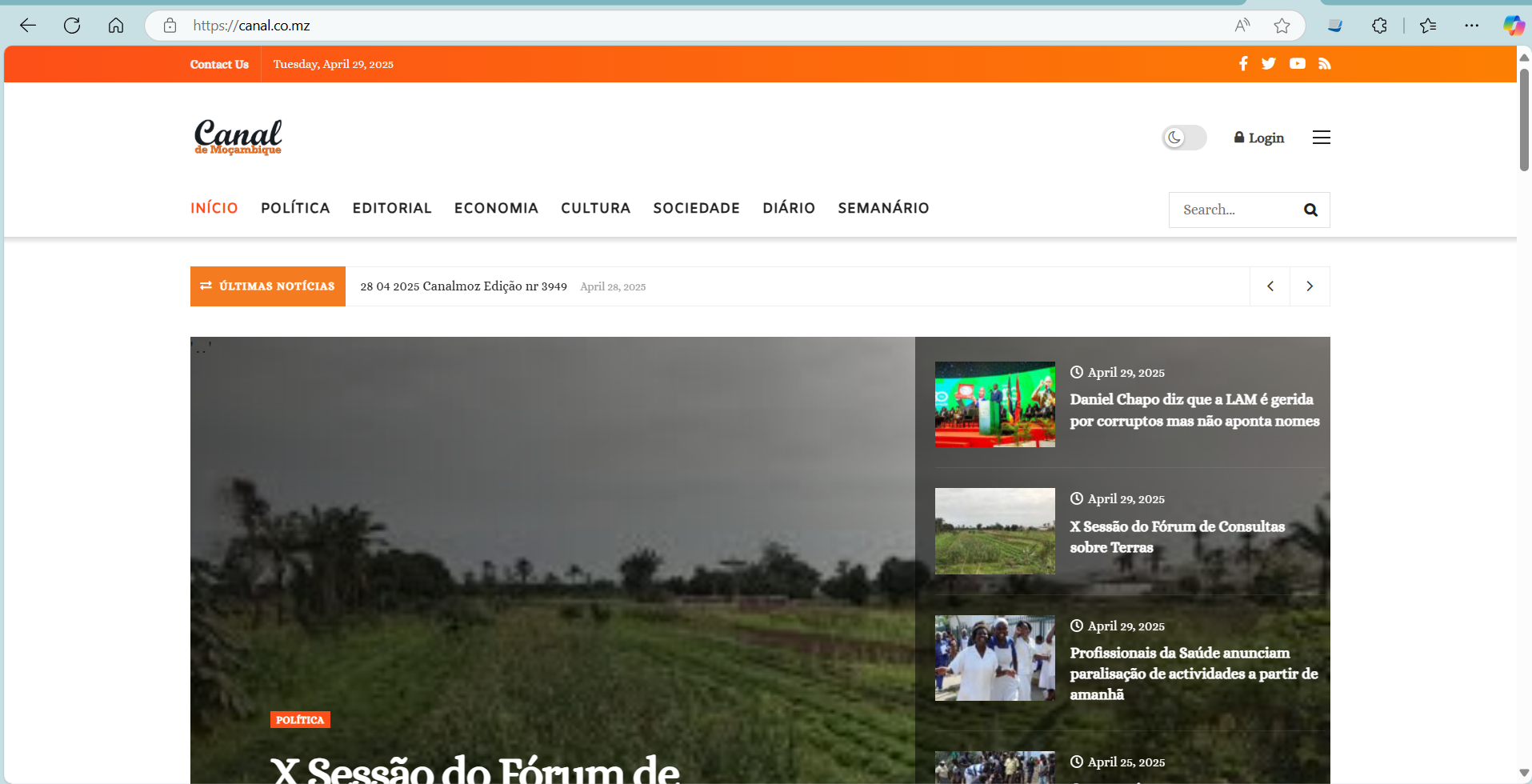Open the browser home page icon
The height and width of the screenshot is (784, 1532).
click(116, 26)
